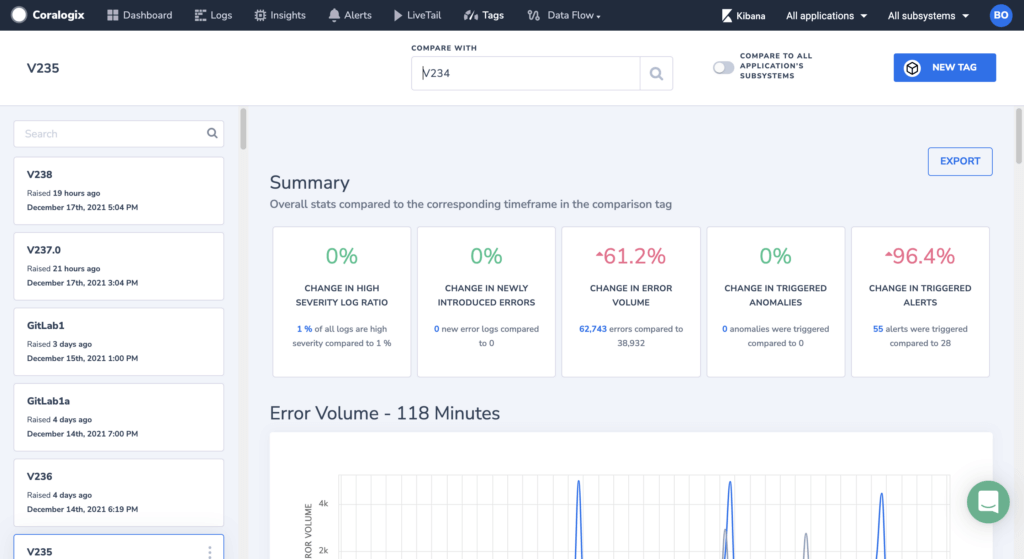Viewport: 1024px width, 559px height.
Task: Click the sidebar tag Search field
Action: point(118,133)
